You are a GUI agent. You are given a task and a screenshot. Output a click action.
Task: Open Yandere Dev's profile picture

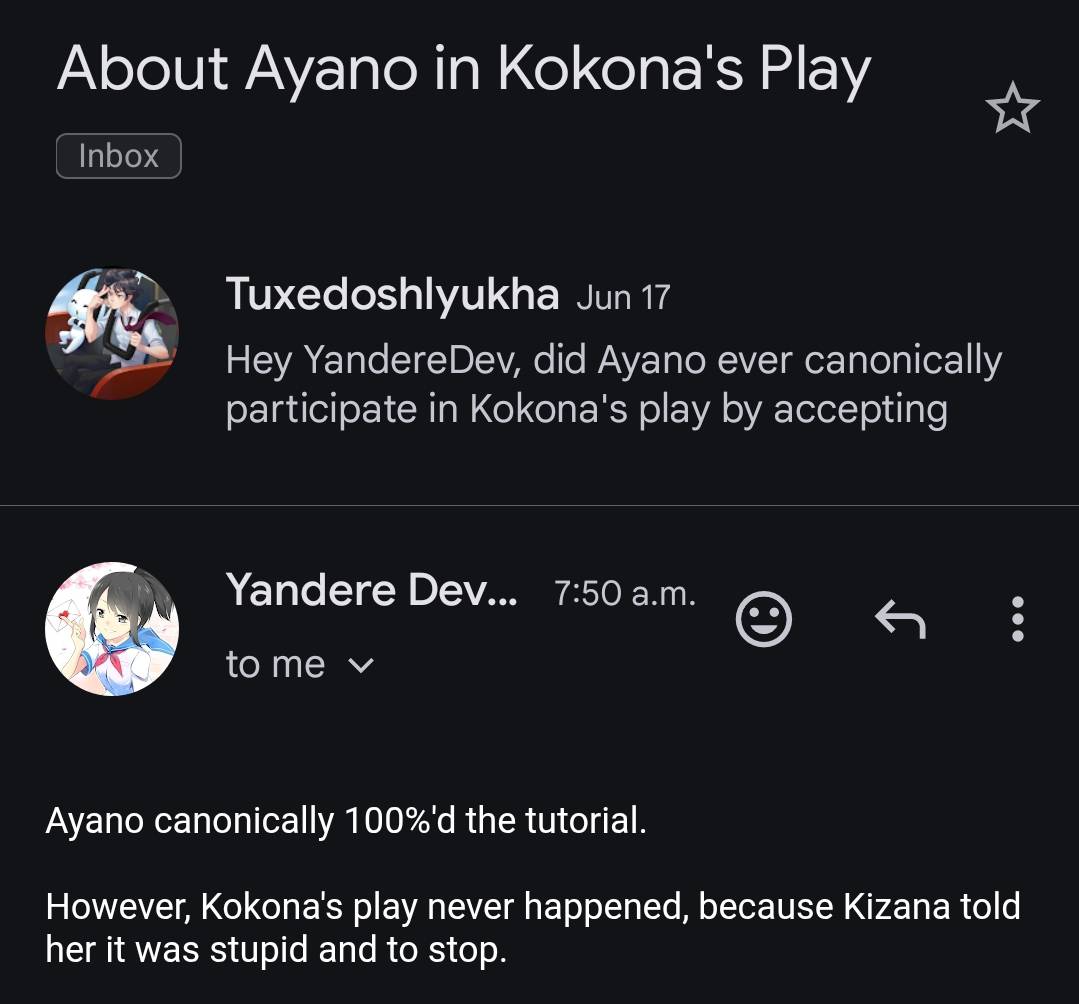pyautogui.click(x=112, y=629)
